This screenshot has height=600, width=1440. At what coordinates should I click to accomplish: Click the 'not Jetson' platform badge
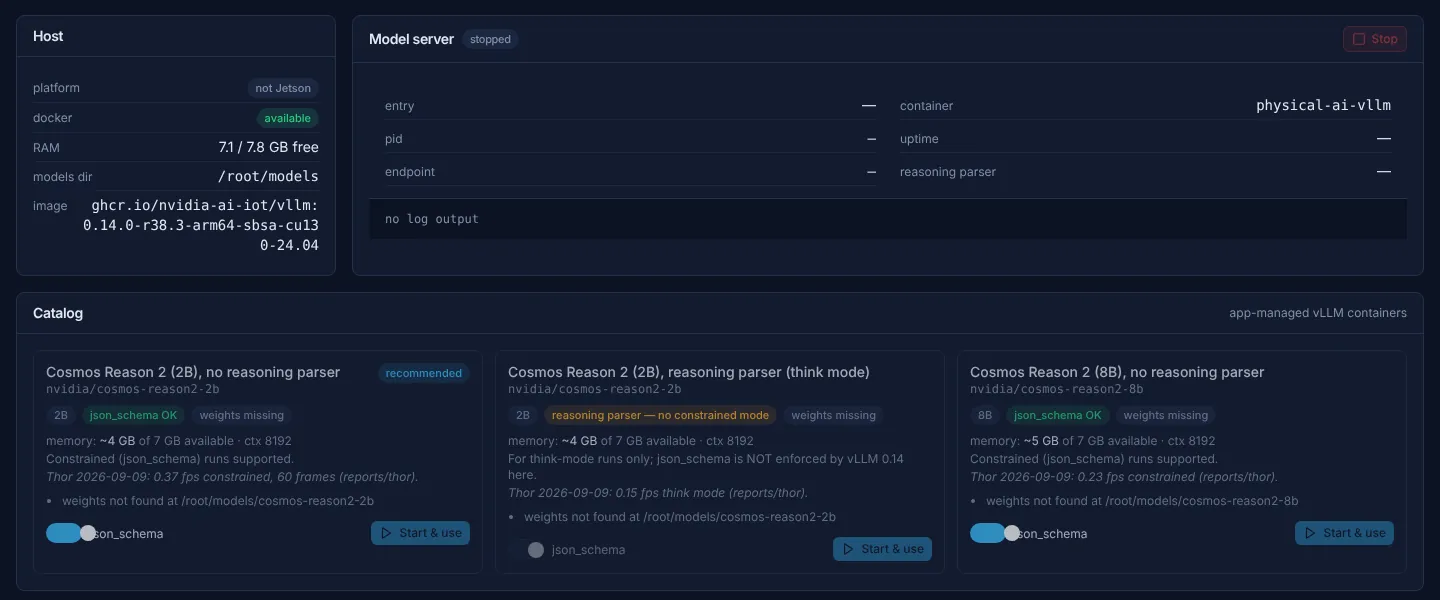283,88
